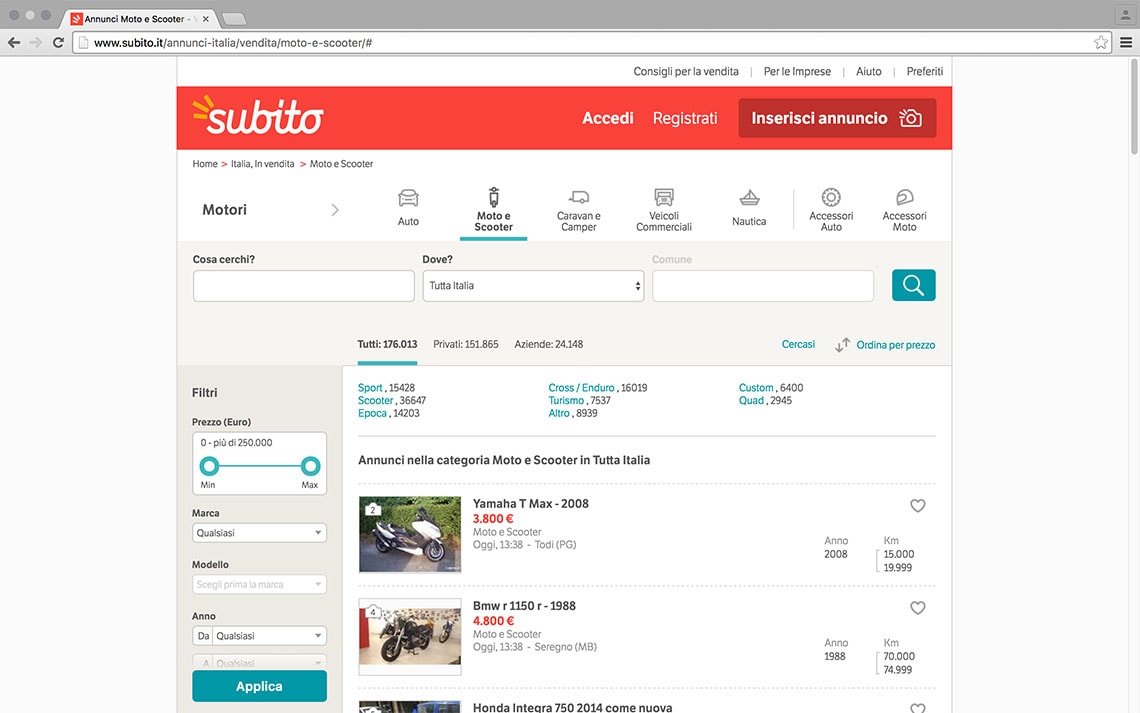Viewport: 1140px width, 713px height.
Task: Filter by Sport subcategory
Action: [370, 388]
